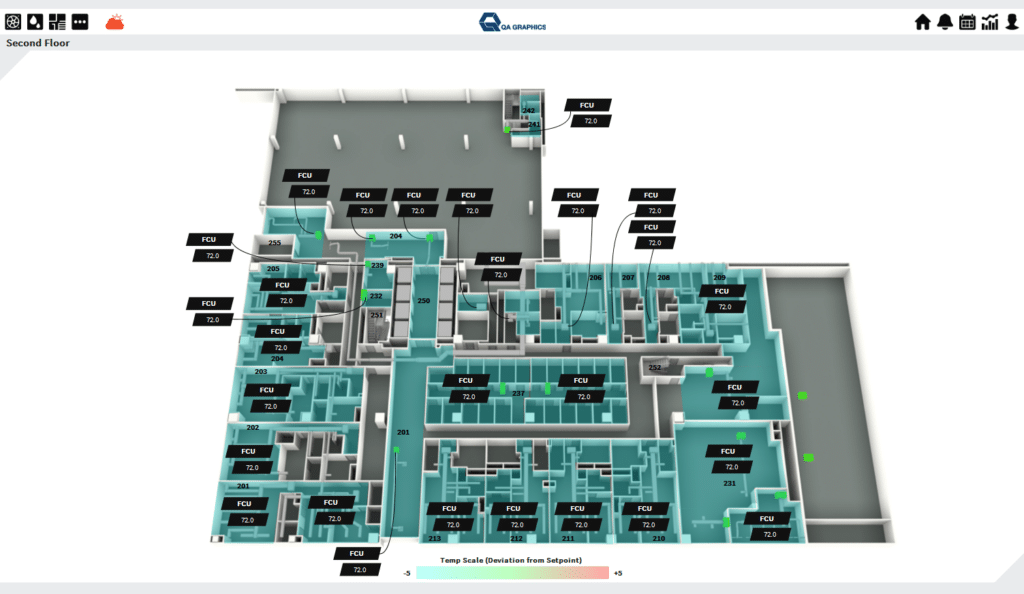The width and height of the screenshot is (1024, 594).
Task: Open the FCU label in room 203
Action: pyautogui.click(x=267, y=390)
